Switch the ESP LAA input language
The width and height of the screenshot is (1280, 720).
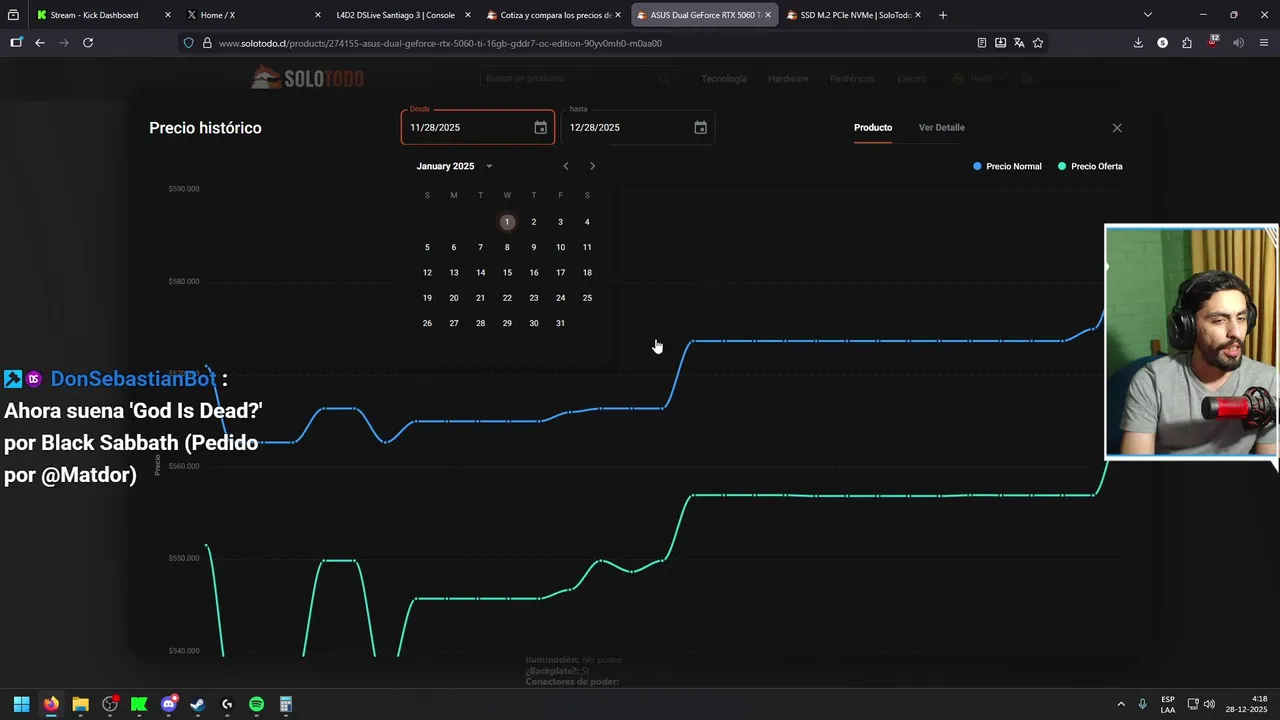[1168, 704]
